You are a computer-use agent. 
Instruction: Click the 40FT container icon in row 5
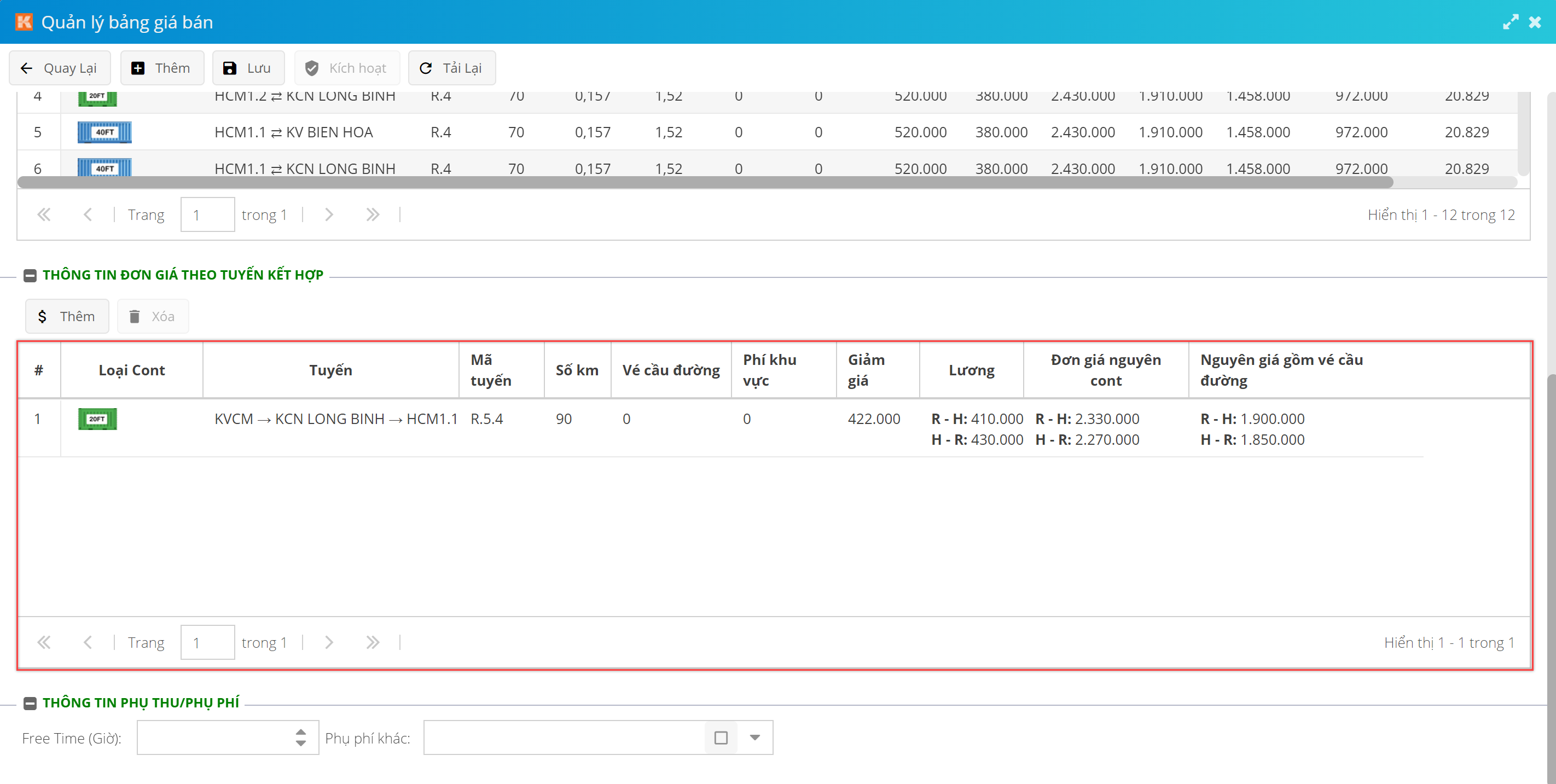pos(104,132)
